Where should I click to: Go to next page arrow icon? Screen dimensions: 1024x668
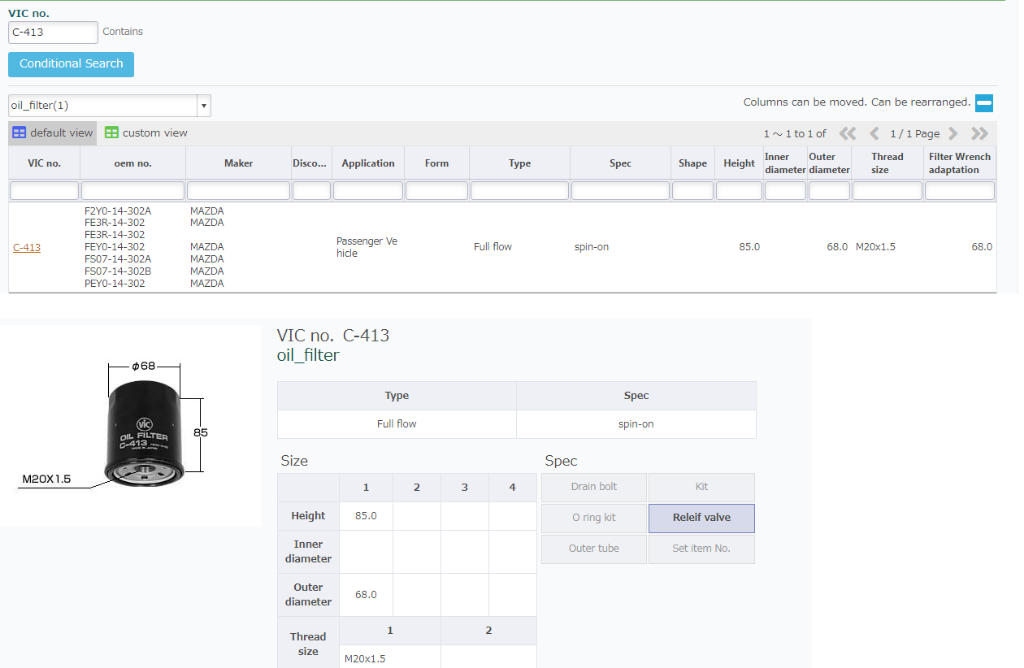953,134
